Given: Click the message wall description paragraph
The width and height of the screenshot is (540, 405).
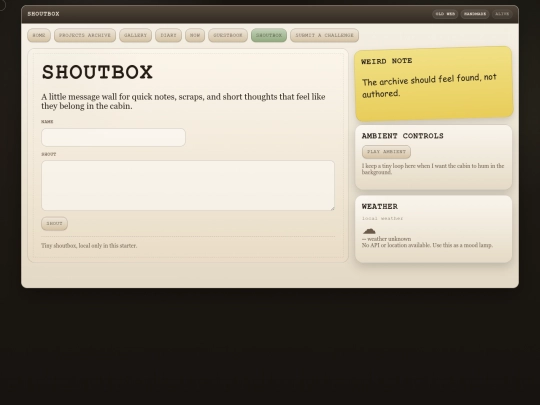Looking at the screenshot, I should coord(183,101).
